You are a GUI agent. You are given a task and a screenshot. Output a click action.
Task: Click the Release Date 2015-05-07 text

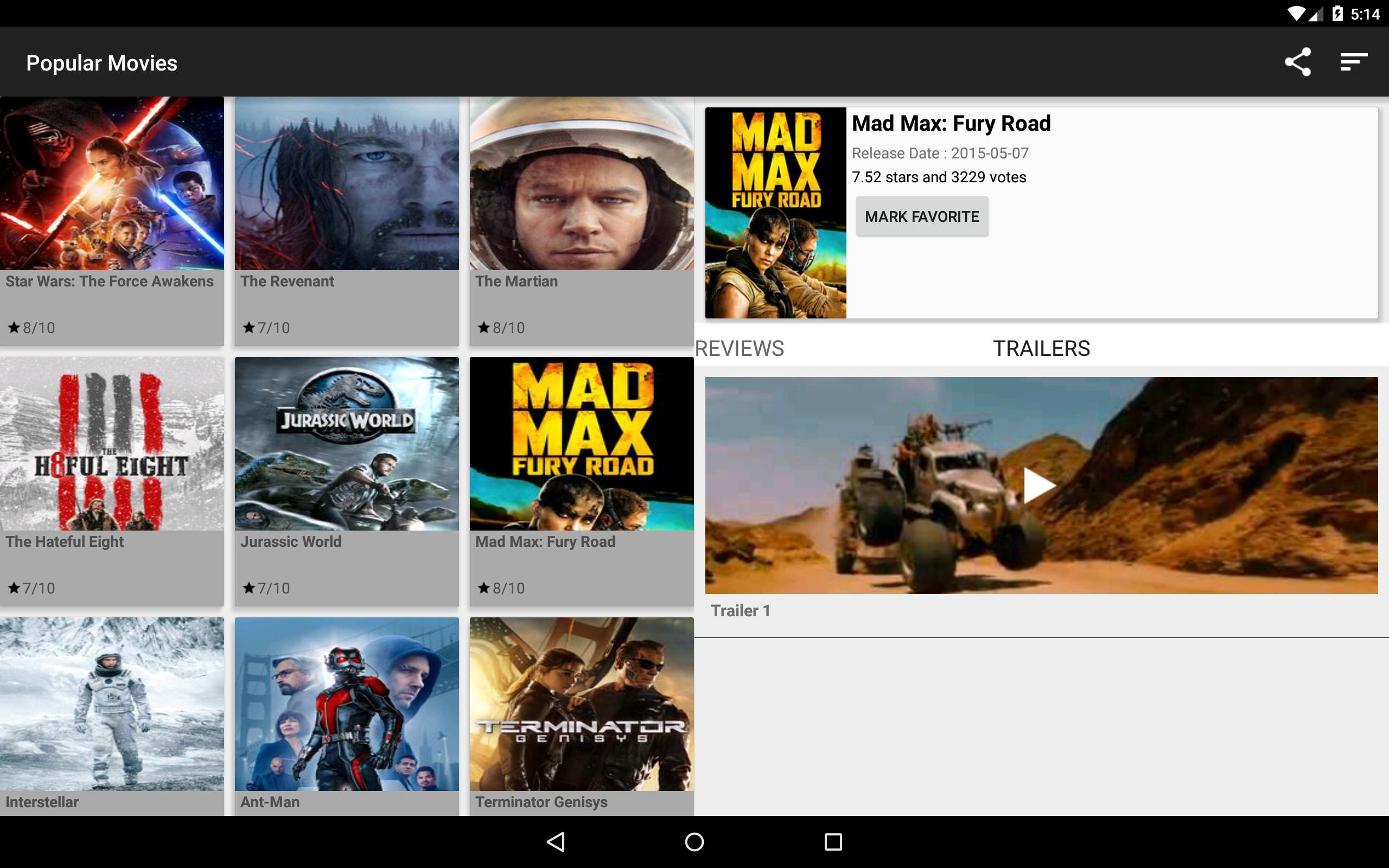[x=940, y=154]
